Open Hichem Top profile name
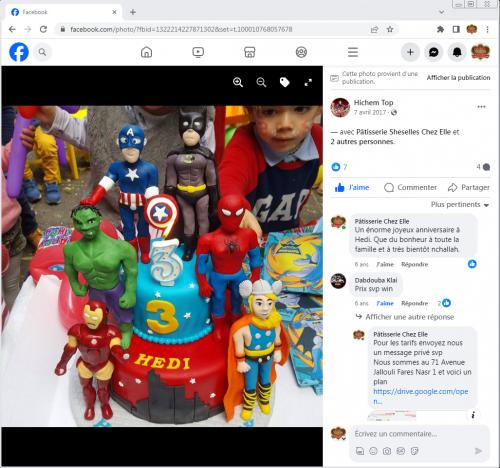 [x=373, y=102]
